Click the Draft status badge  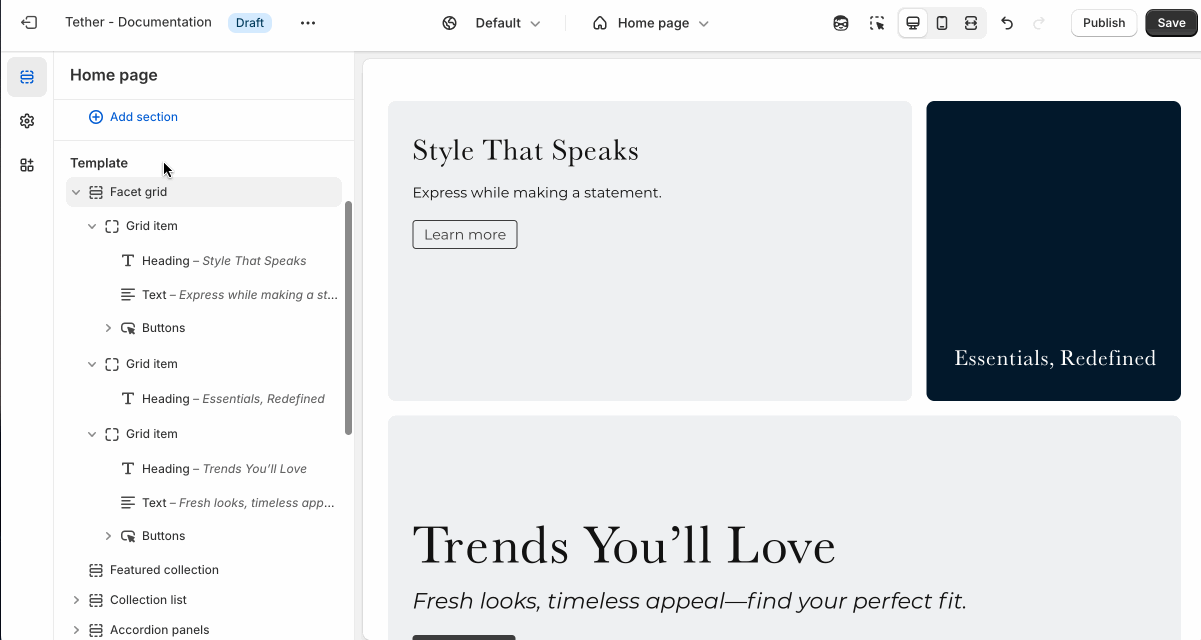[x=250, y=23]
